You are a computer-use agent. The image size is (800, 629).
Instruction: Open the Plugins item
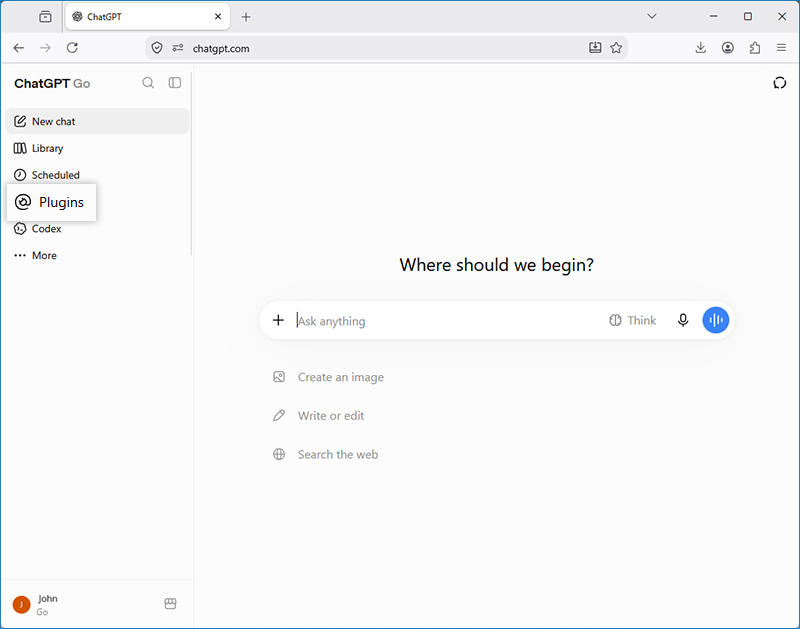tap(52, 202)
